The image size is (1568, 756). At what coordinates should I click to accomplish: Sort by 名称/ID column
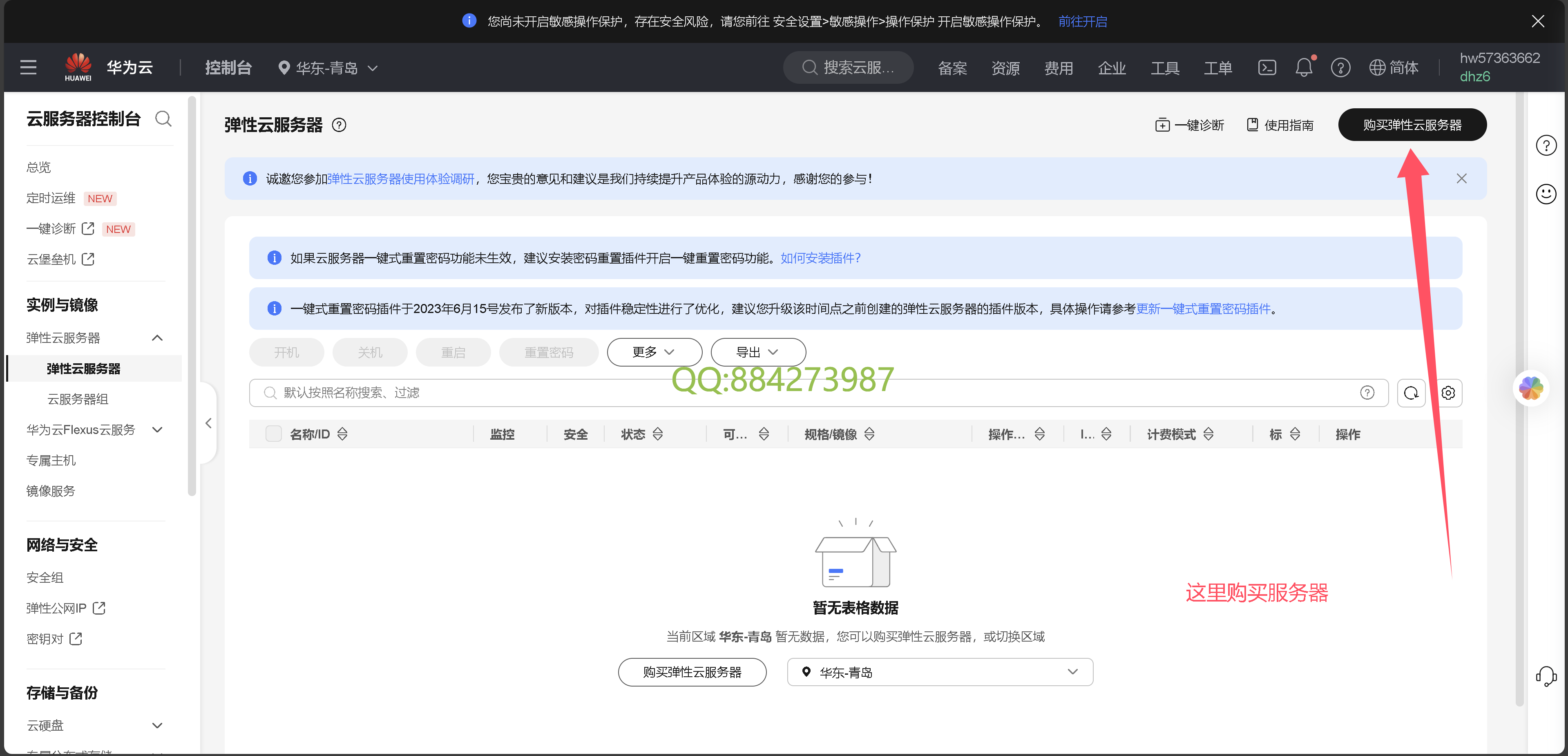pyautogui.click(x=343, y=434)
